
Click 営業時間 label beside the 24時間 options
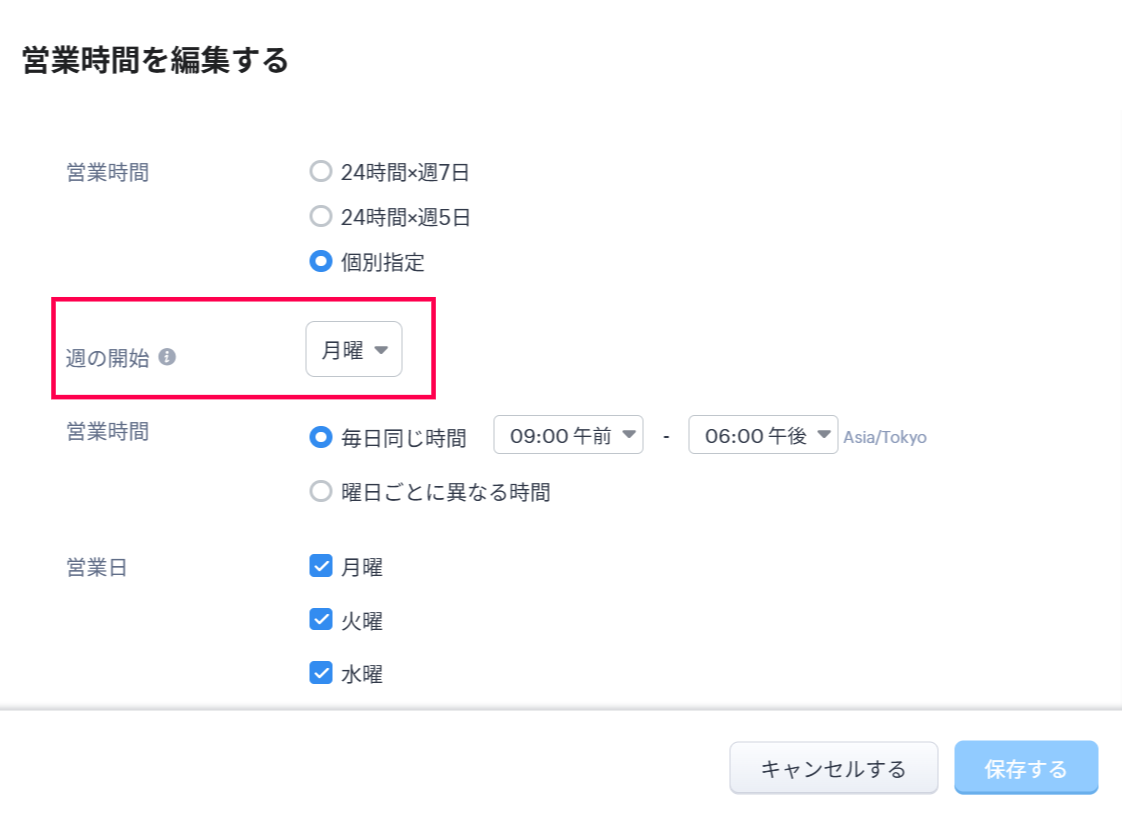point(107,172)
